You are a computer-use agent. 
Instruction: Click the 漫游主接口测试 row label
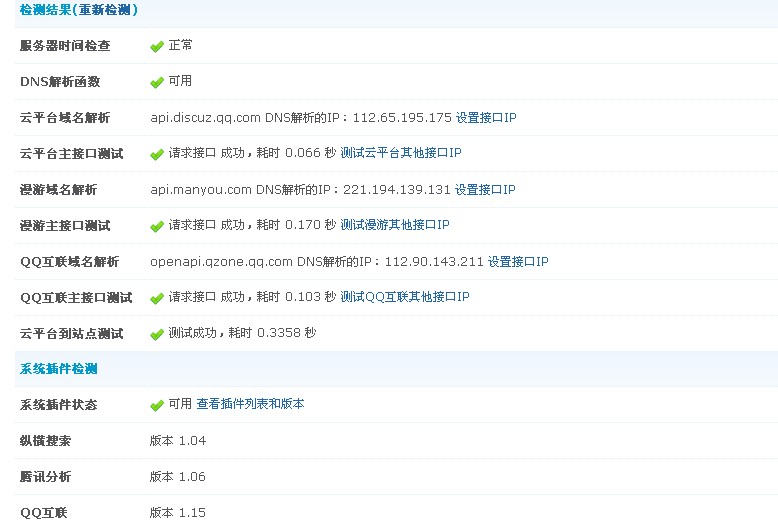click(65, 226)
